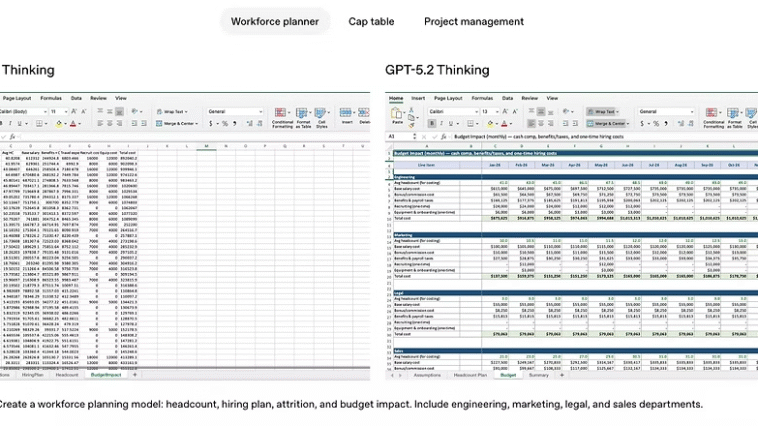758x426 pixels.
Task: Click the Cut scissors icon beside Paste
Action: click(x=413, y=112)
